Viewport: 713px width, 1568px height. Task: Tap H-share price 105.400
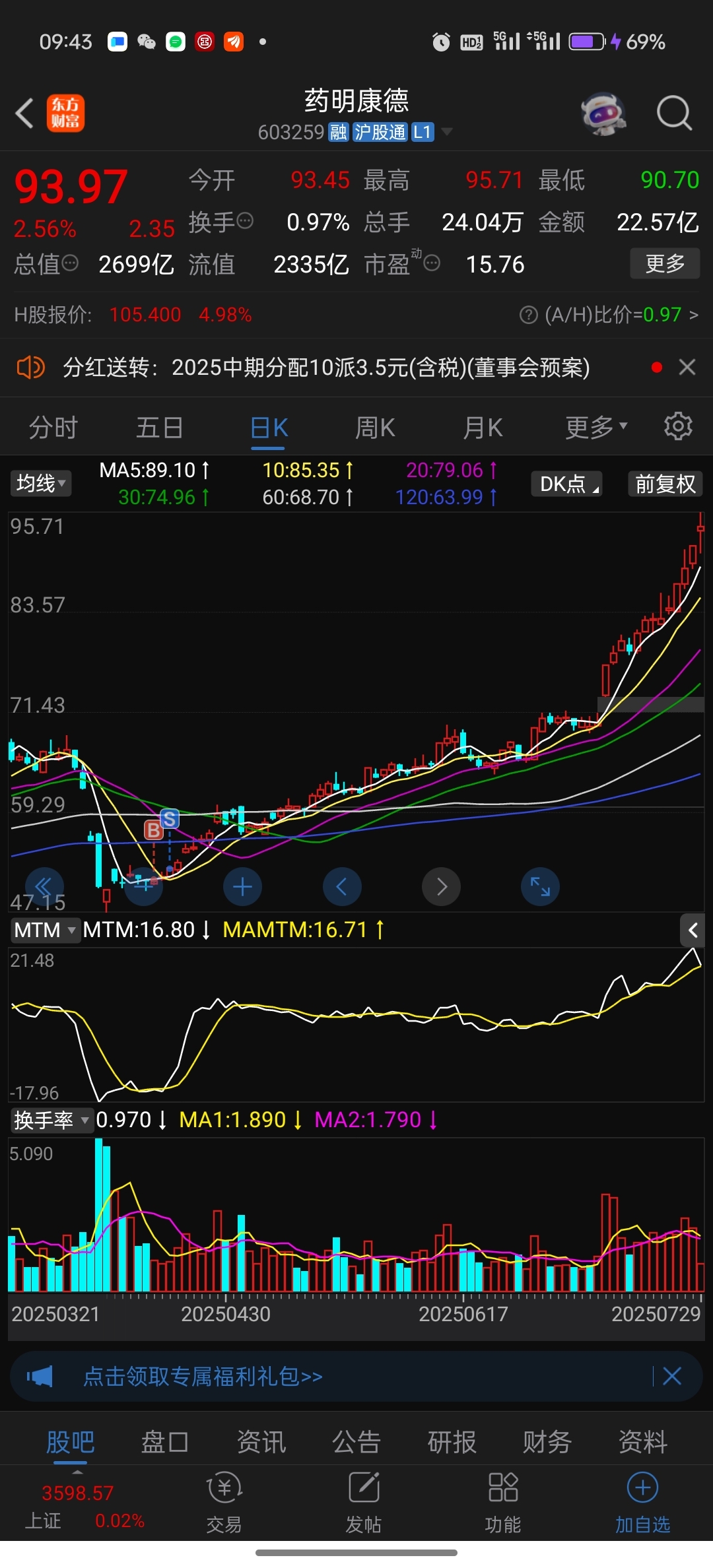[x=145, y=315]
